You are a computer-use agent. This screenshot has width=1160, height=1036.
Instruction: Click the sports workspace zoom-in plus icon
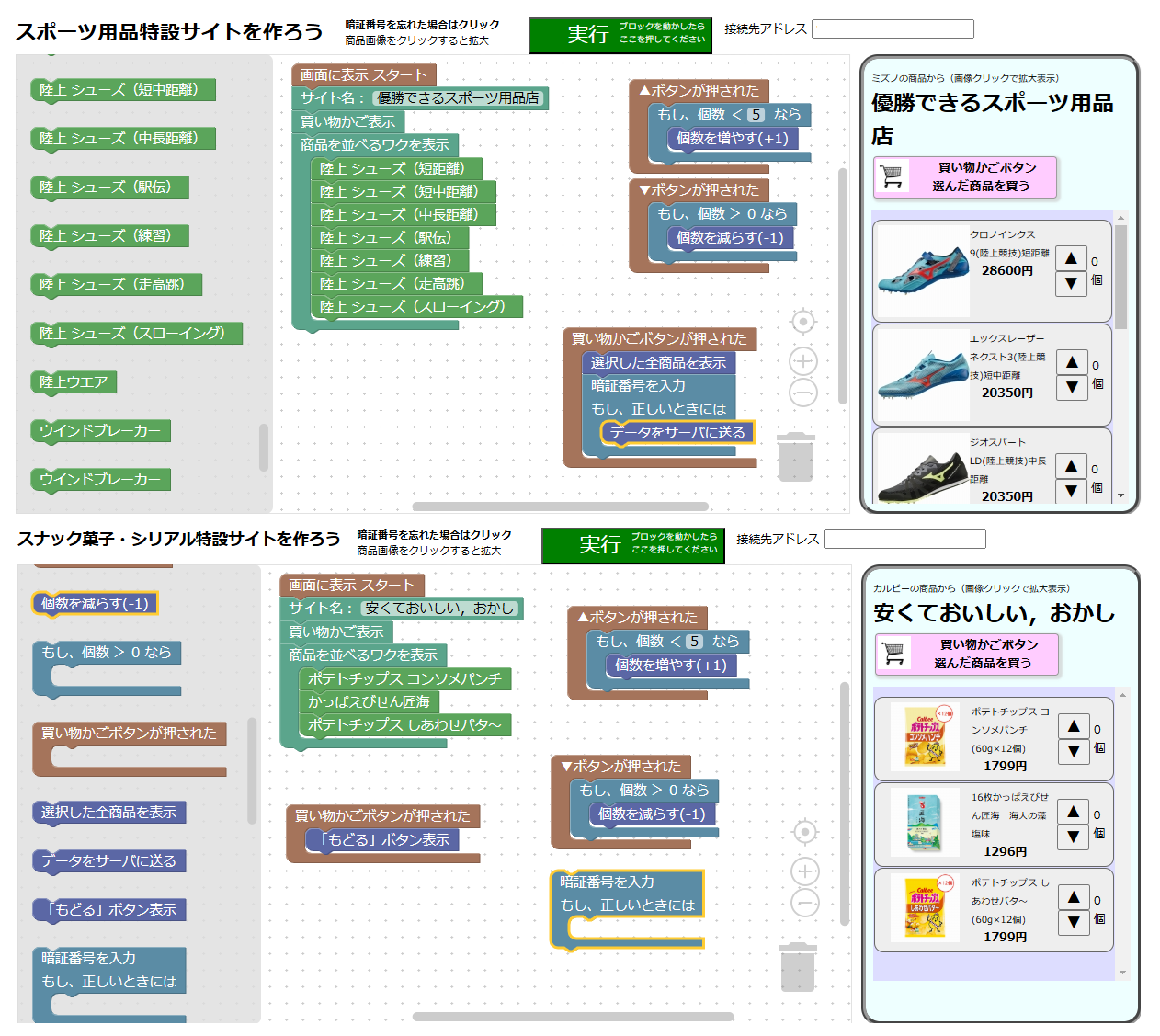(803, 361)
